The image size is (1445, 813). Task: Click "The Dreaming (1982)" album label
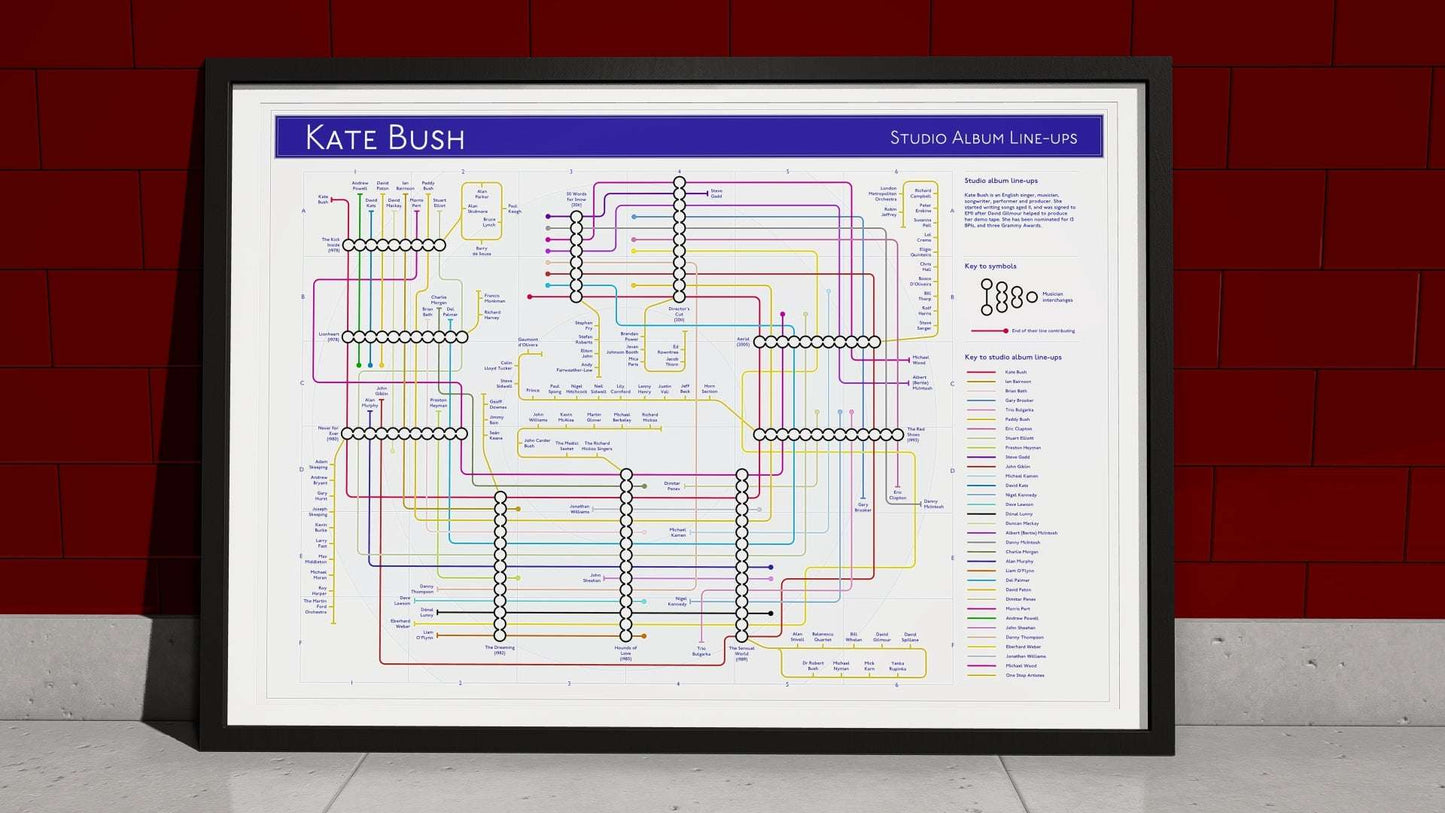[x=499, y=650]
